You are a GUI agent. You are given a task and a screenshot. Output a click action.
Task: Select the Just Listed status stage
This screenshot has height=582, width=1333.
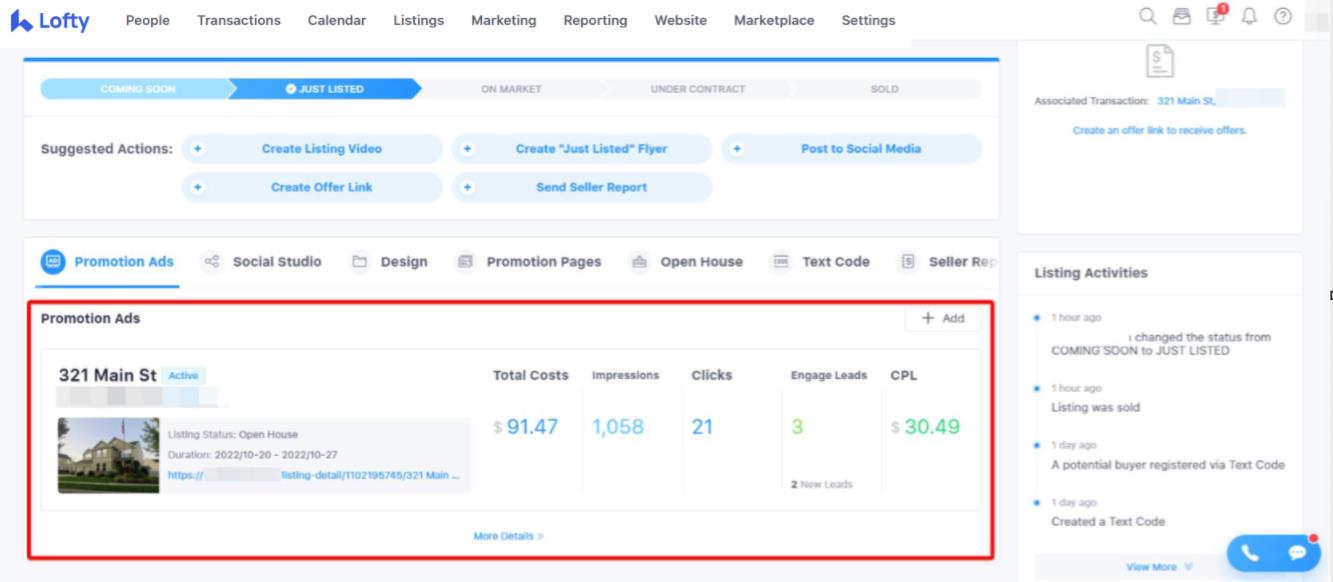point(324,89)
